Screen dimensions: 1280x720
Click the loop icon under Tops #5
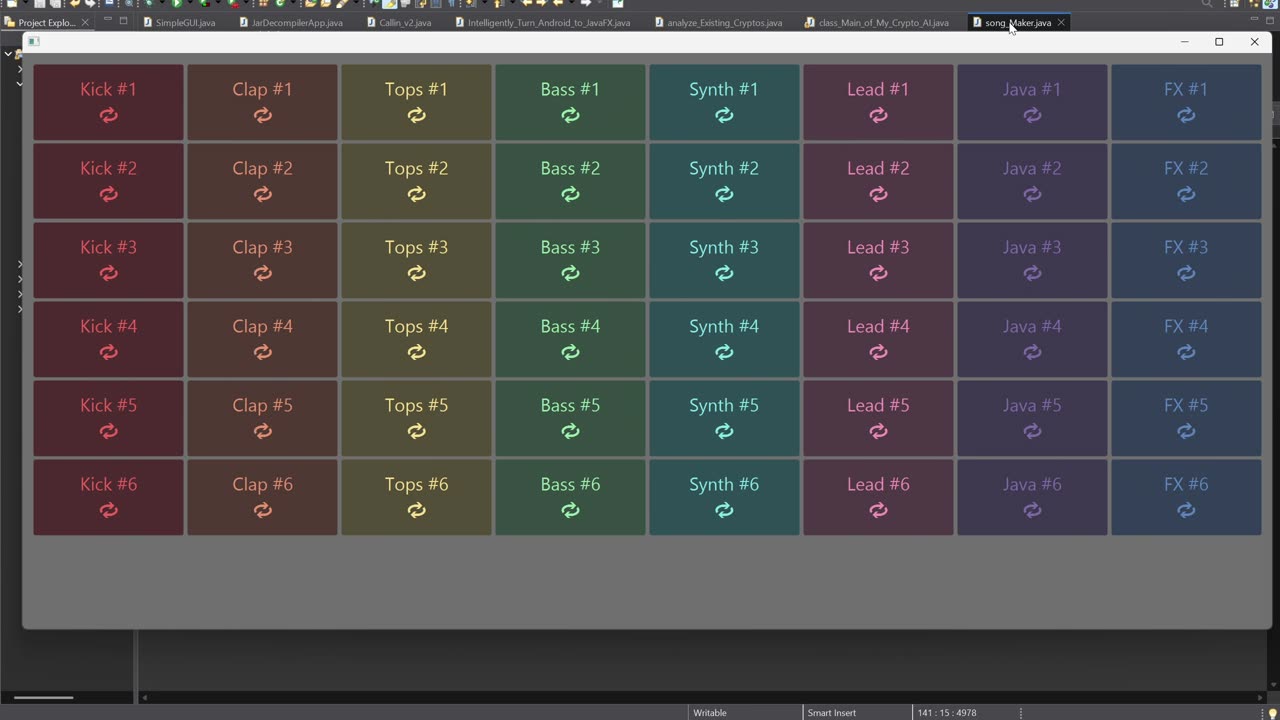[x=417, y=431]
